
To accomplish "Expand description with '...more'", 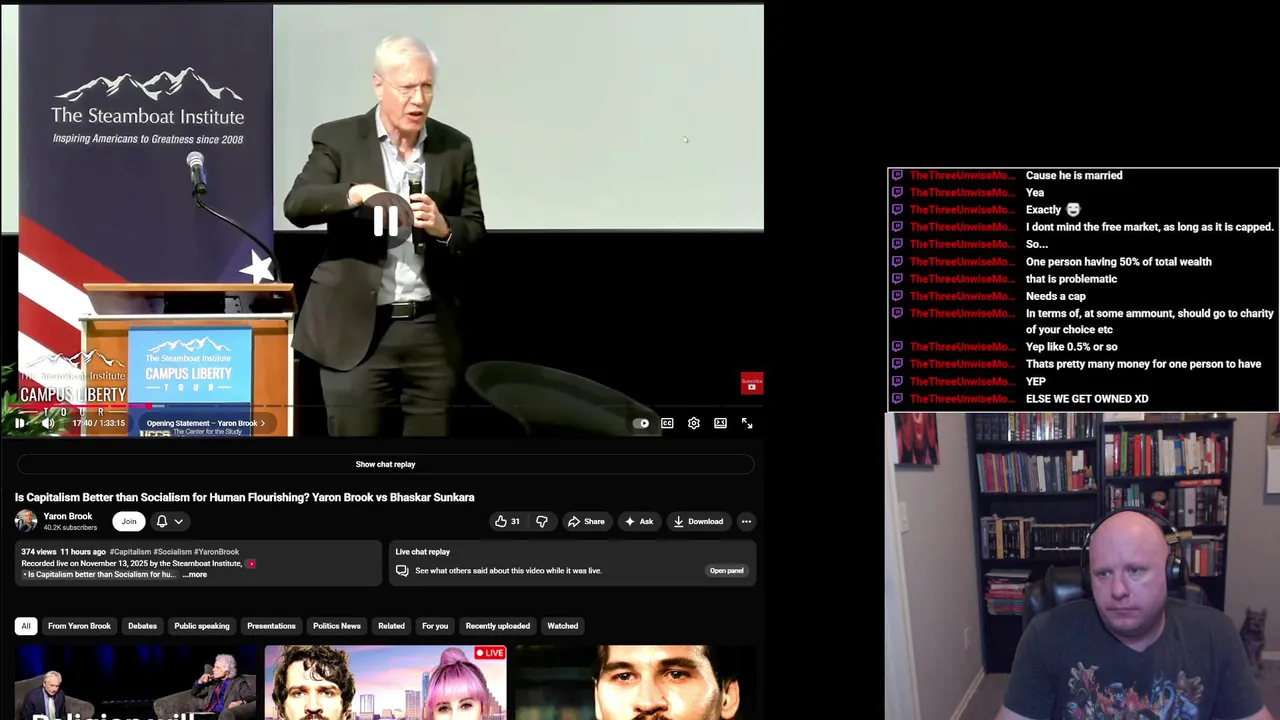I will (195, 574).
